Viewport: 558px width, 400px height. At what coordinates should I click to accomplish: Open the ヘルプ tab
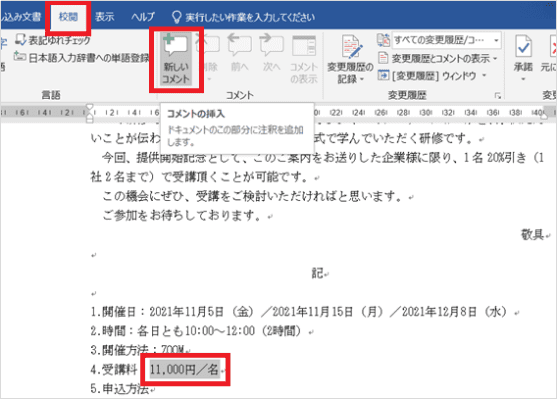coord(143,17)
